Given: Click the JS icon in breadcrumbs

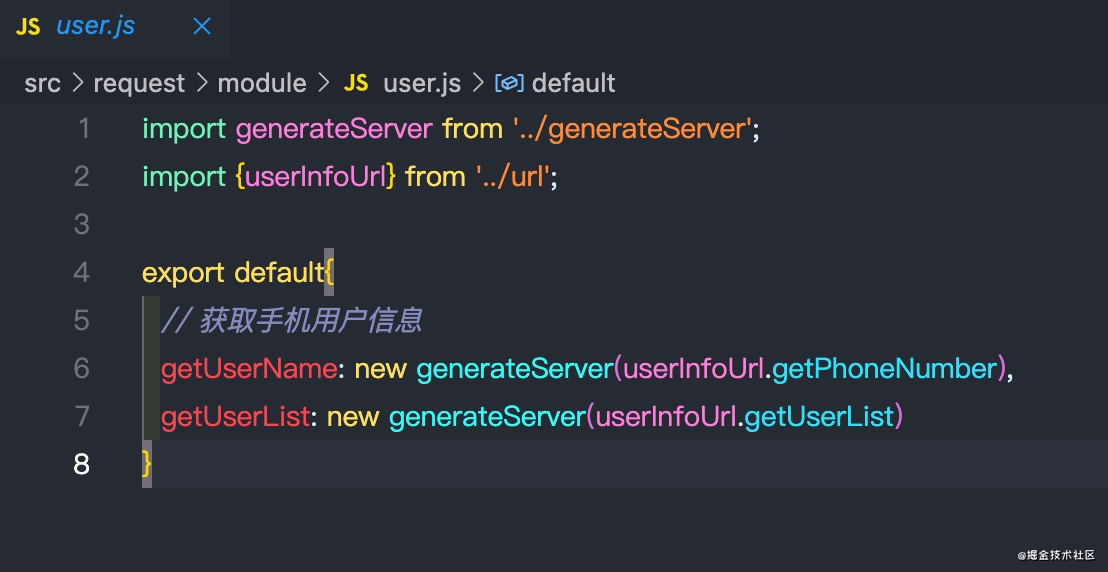Looking at the screenshot, I should (x=356, y=83).
